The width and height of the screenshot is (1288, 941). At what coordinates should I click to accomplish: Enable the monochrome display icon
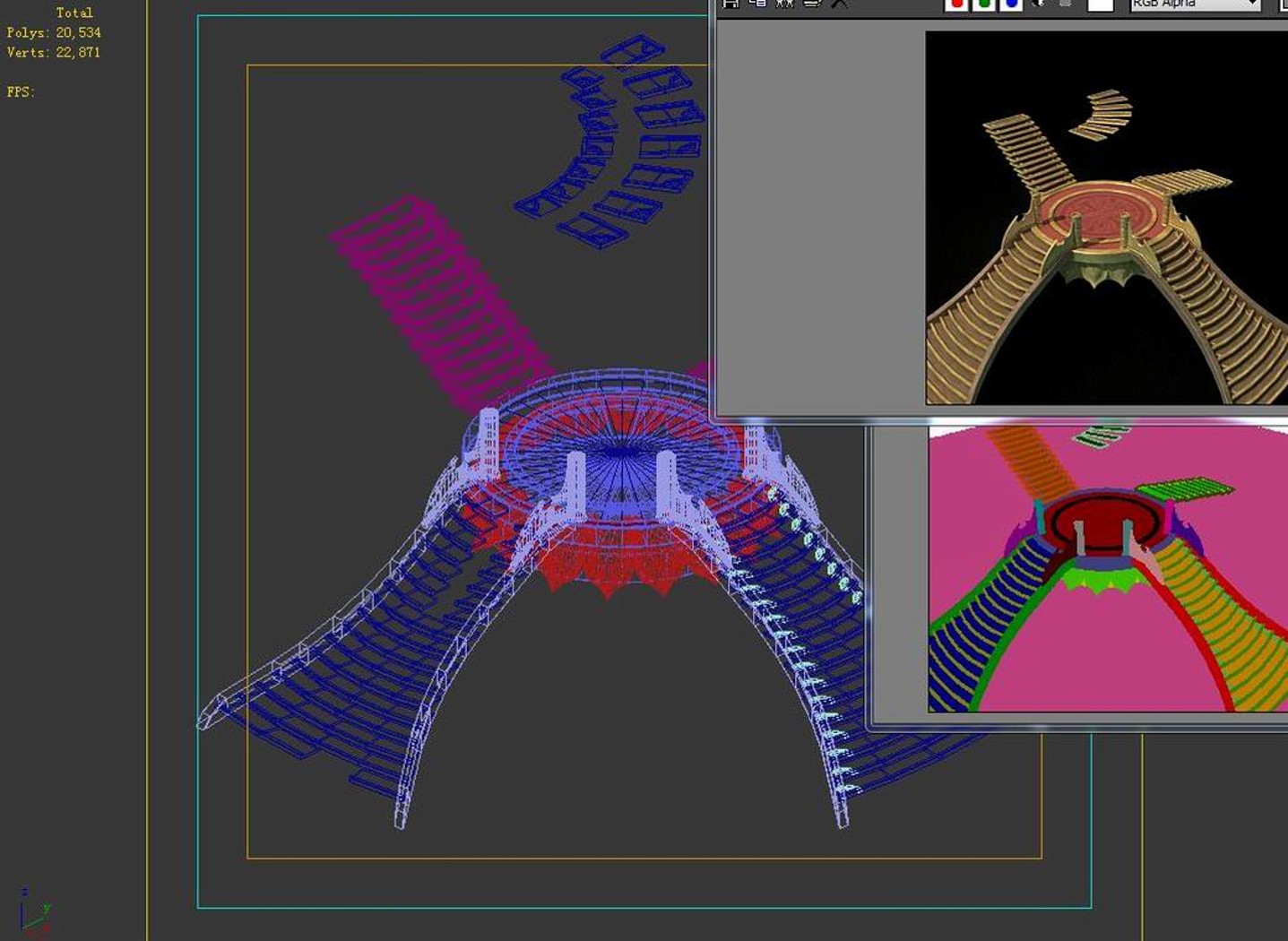tap(1065, 4)
